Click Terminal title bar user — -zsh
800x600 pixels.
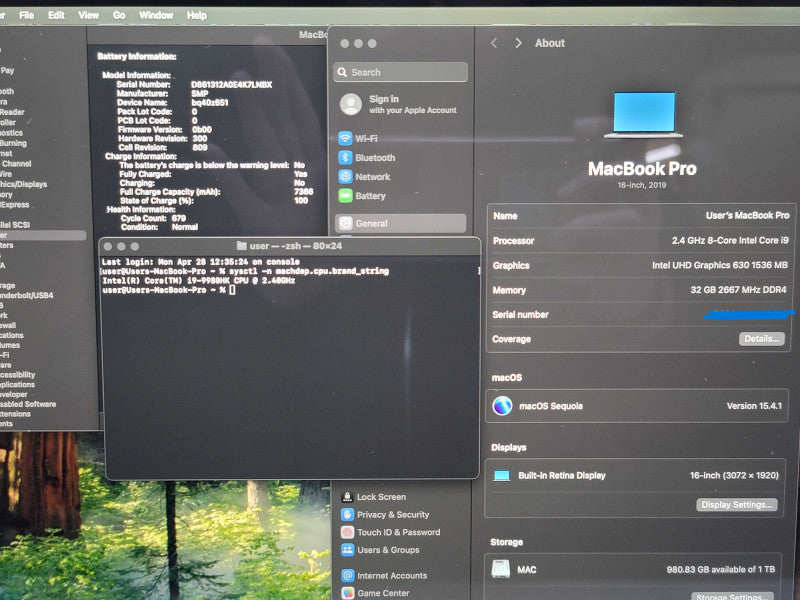pos(290,246)
